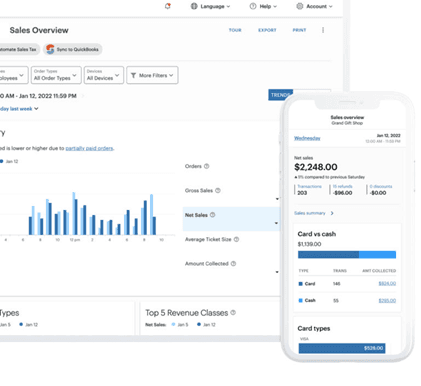This screenshot has height=386, width=421.
Task: Click the Jan 12 chart legend dot
Action: point(2,161)
